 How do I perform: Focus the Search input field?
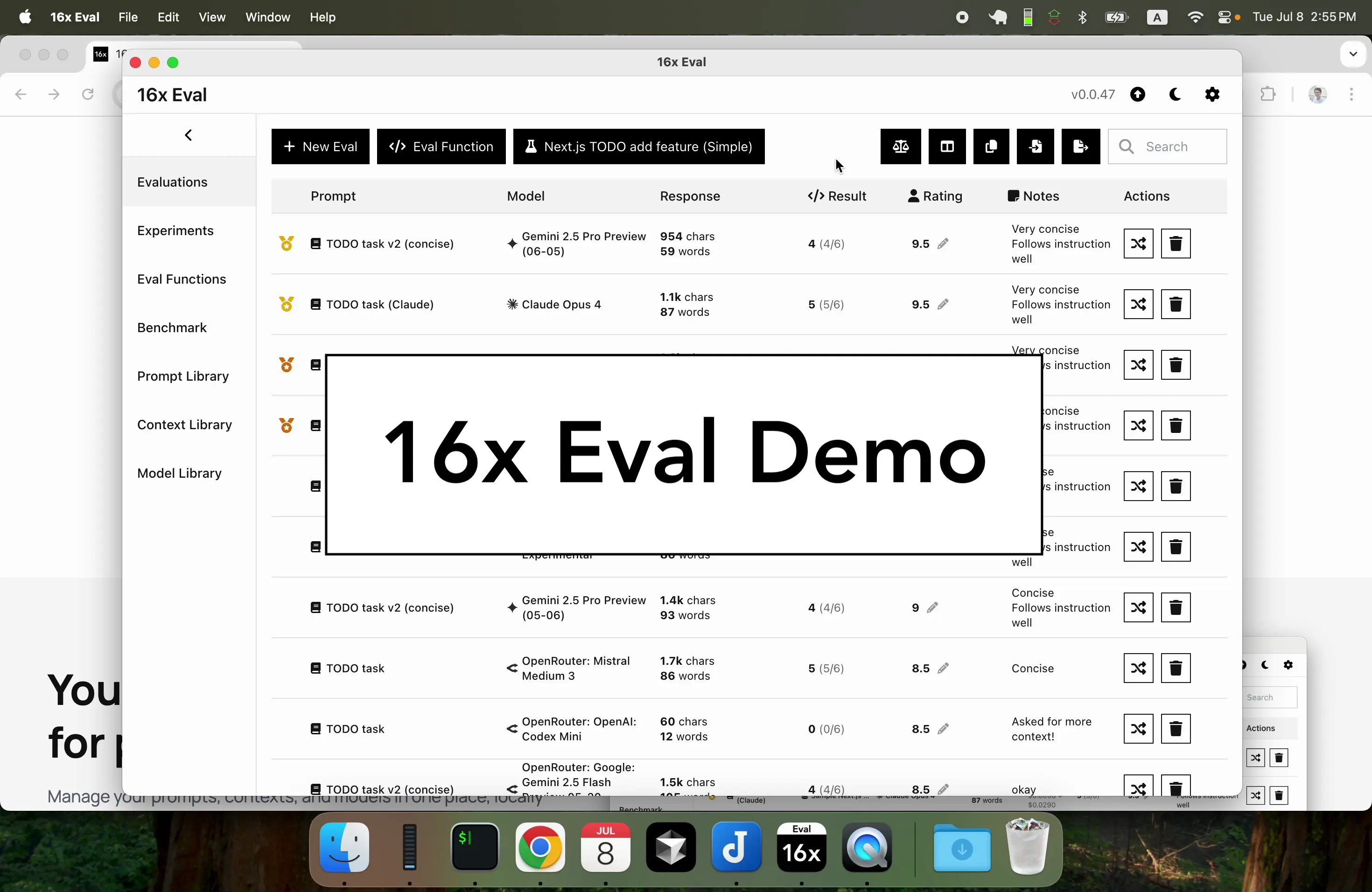[1167, 147]
